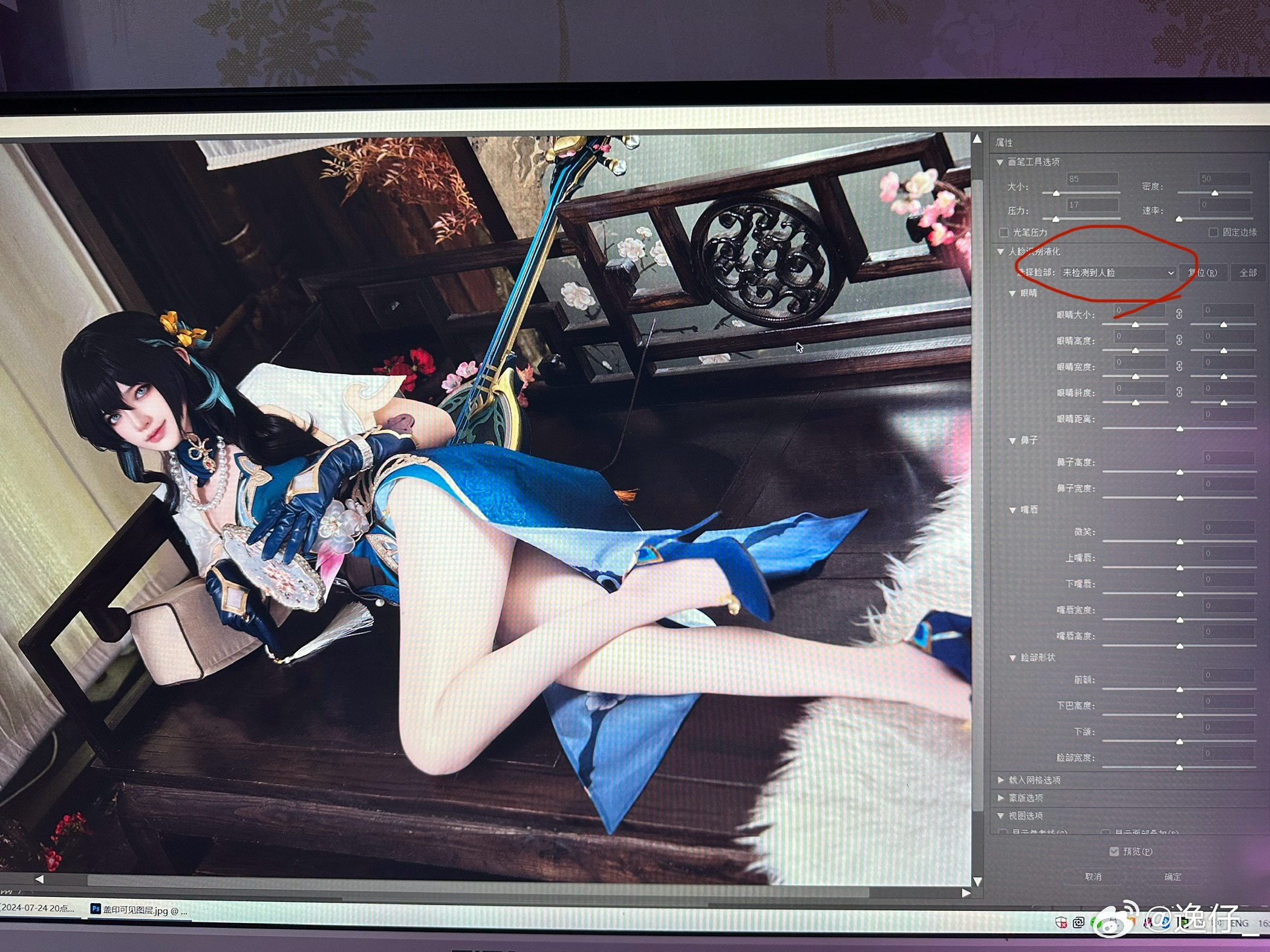Click the 密度 value field showing 50
This screenshot has height=952, width=1270.
click(1225, 179)
